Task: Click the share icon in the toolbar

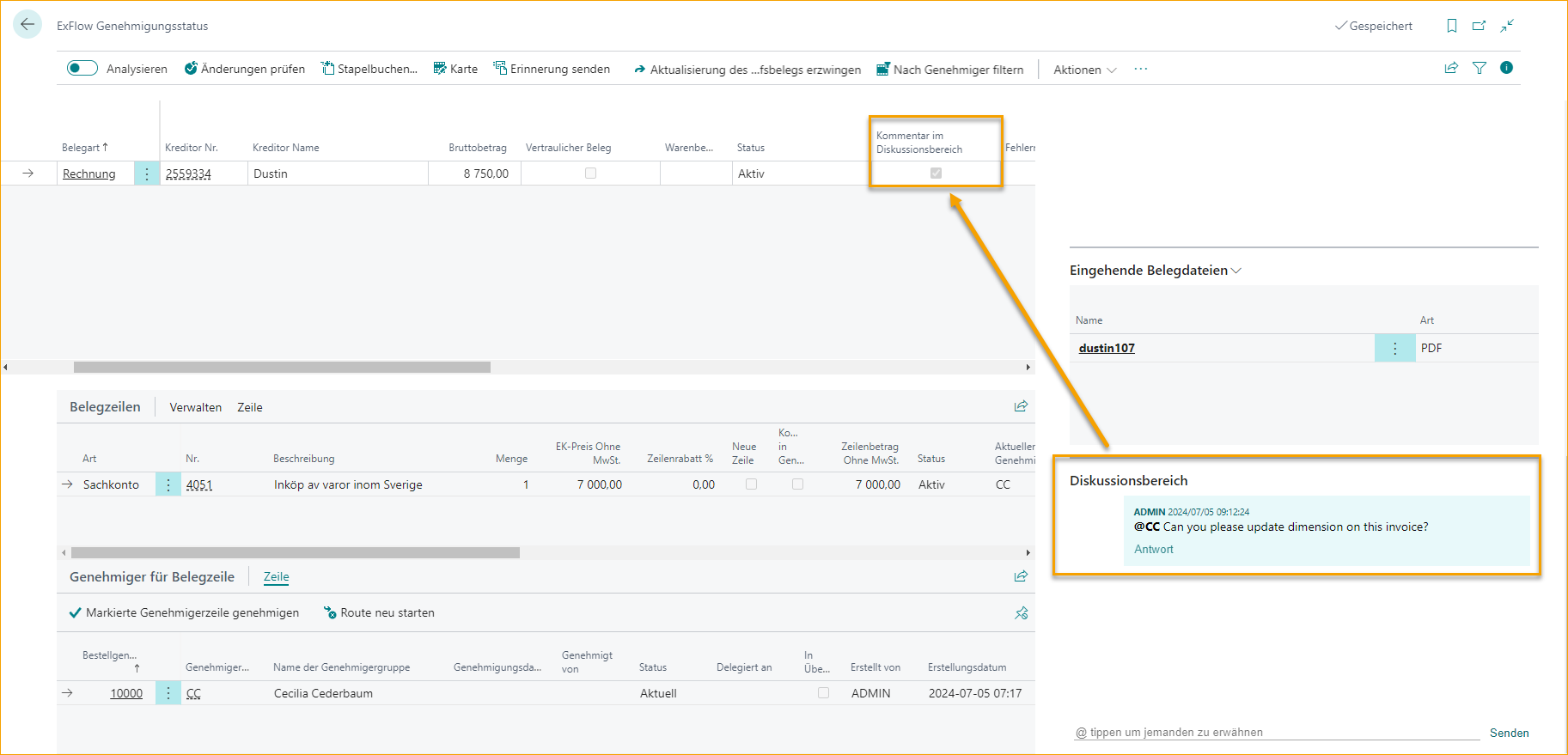Action: [1451, 68]
